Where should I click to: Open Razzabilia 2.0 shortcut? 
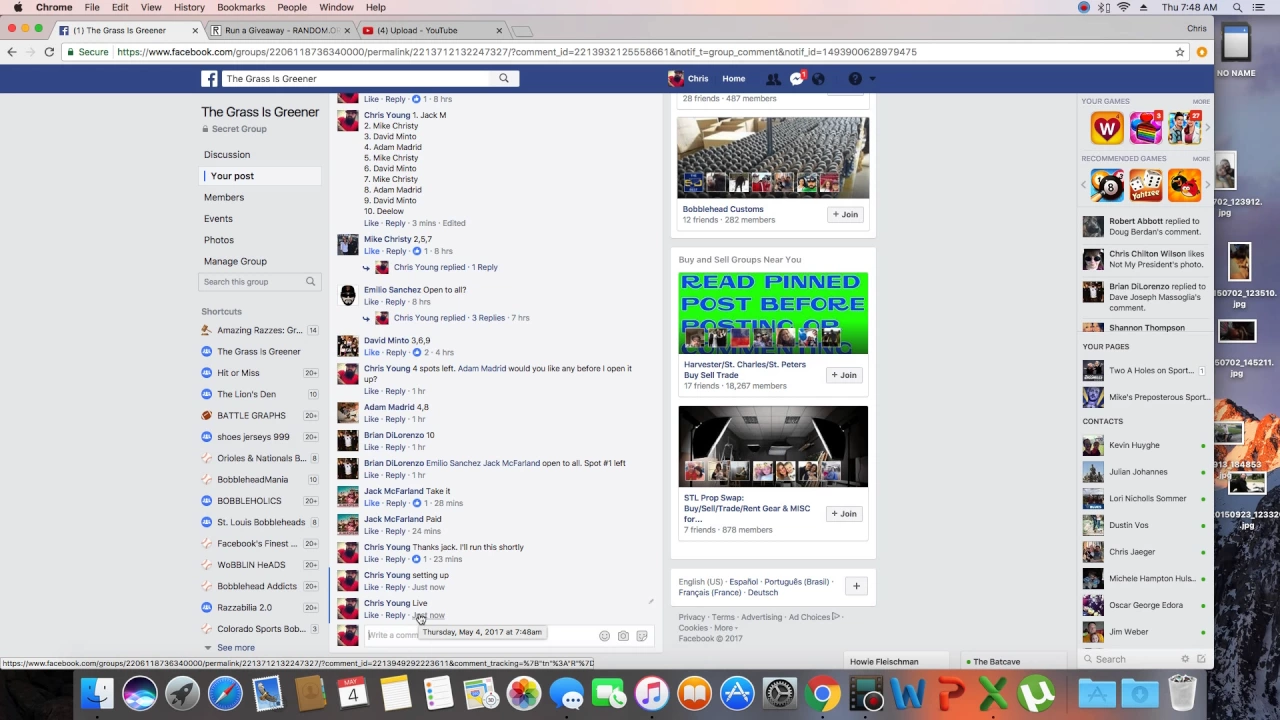[244, 608]
